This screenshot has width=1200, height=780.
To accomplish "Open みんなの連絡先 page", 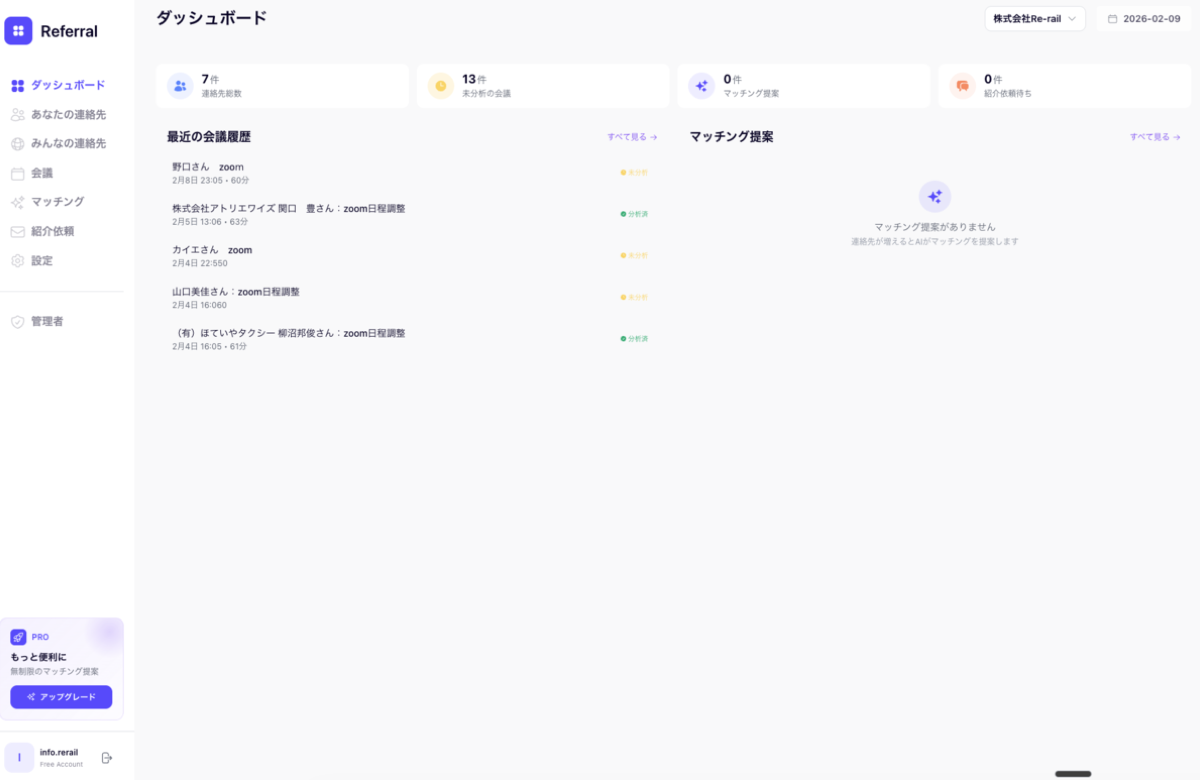I will pos(66,143).
